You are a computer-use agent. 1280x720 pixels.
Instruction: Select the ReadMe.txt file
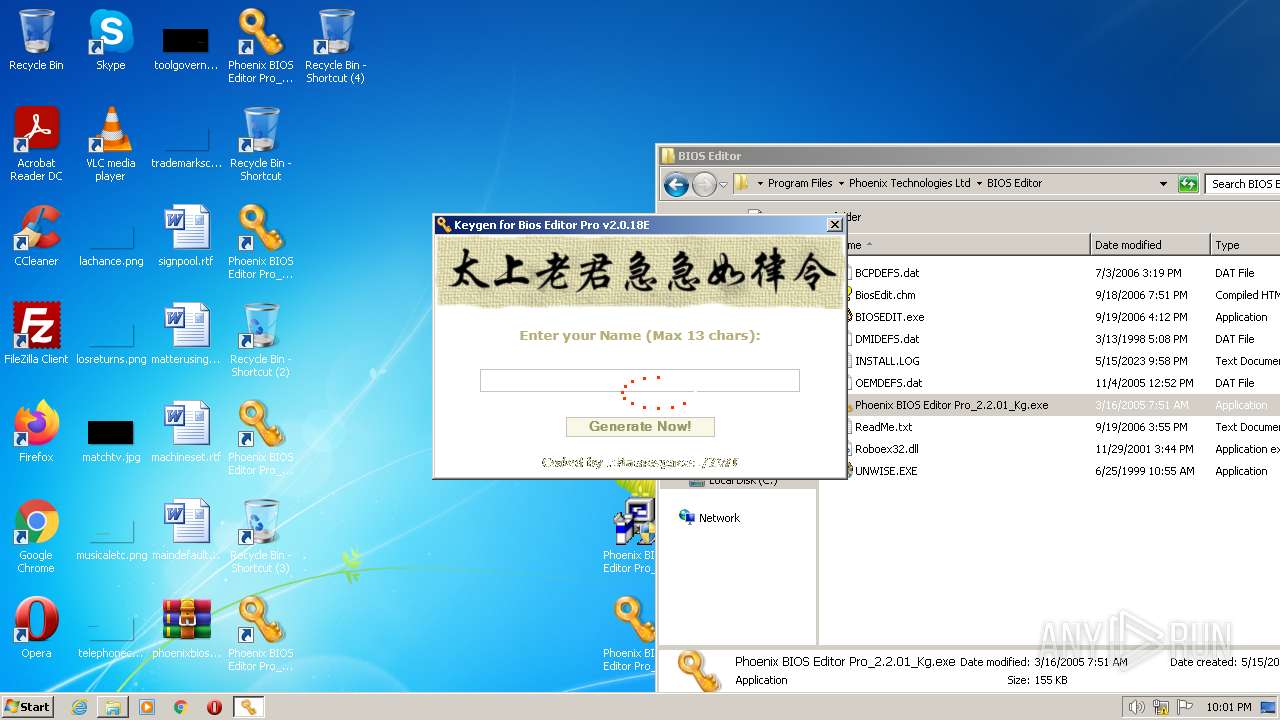(x=883, y=427)
